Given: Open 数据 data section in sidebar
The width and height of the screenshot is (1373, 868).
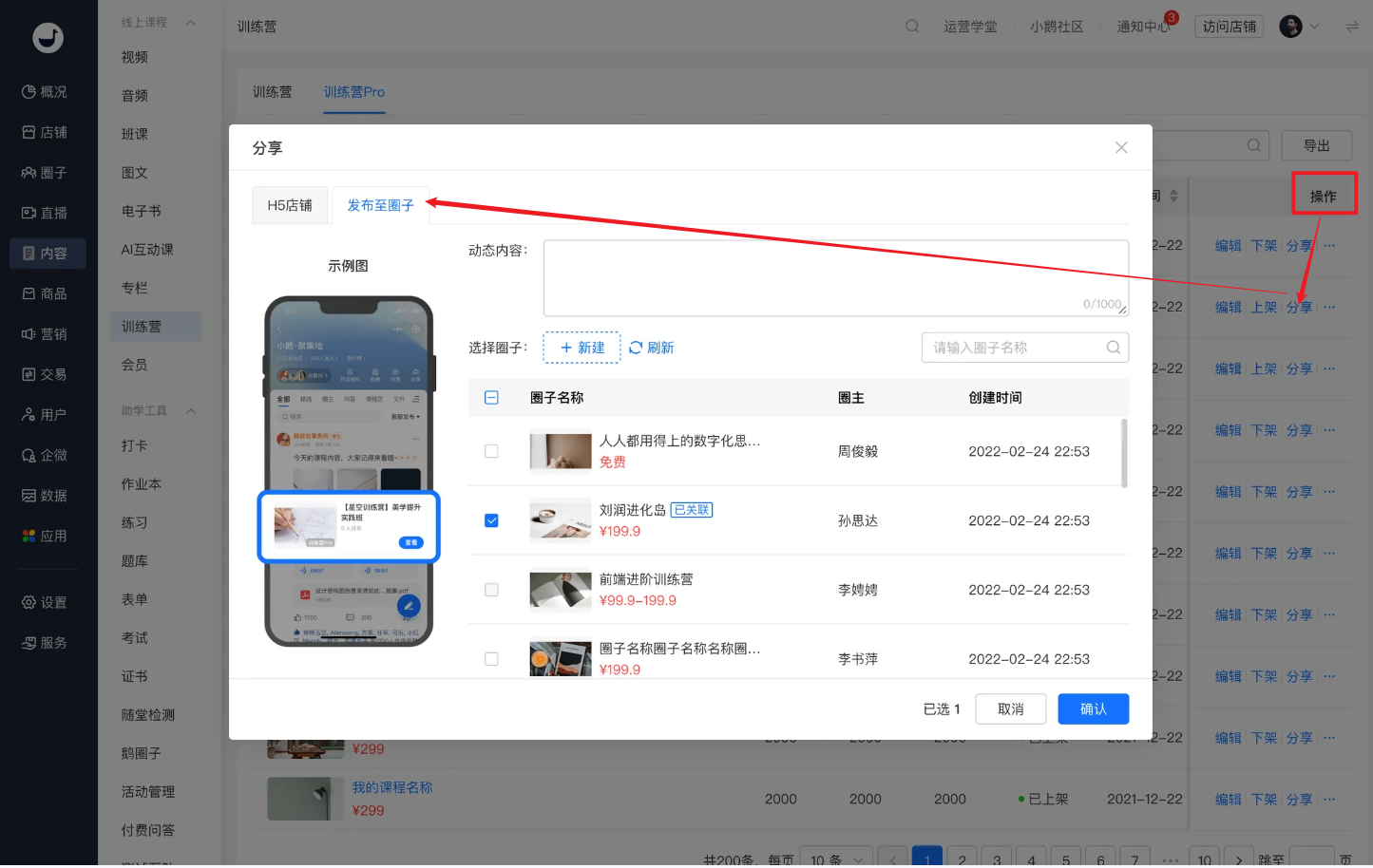Looking at the screenshot, I should click(45, 496).
